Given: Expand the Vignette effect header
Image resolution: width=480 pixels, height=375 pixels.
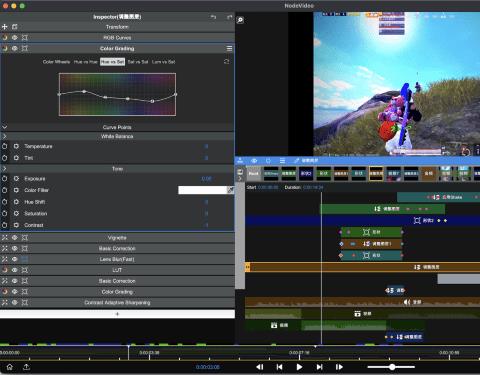Looking at the screenshot, I should pos(117,238).
